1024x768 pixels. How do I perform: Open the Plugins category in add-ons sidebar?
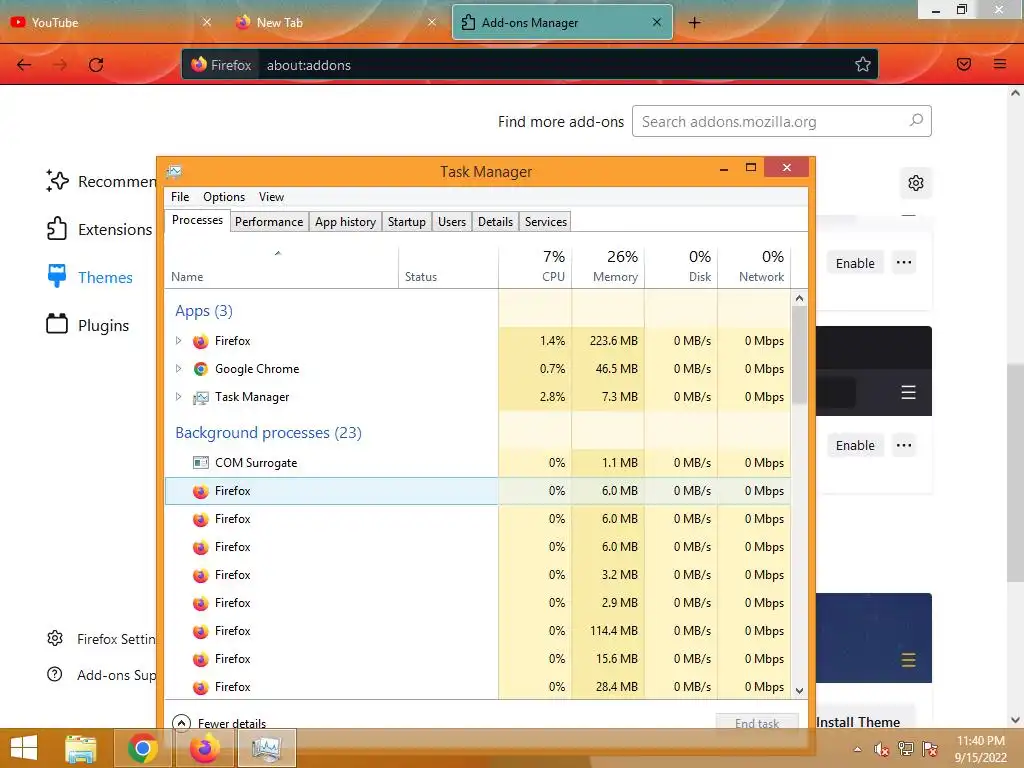pyautogui.click(x=88, y=325)
